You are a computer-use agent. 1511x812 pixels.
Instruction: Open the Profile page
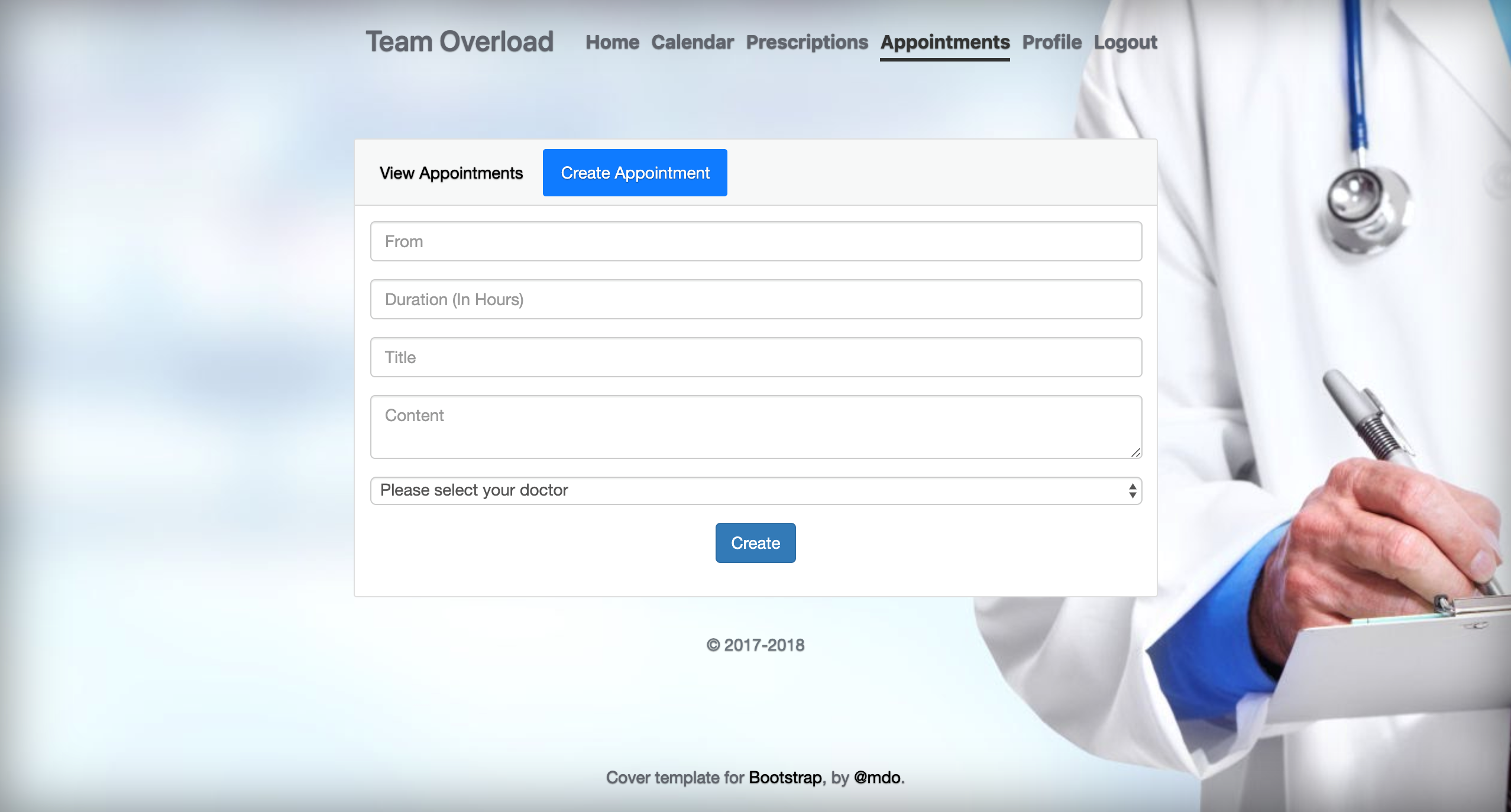(1051, 43)
